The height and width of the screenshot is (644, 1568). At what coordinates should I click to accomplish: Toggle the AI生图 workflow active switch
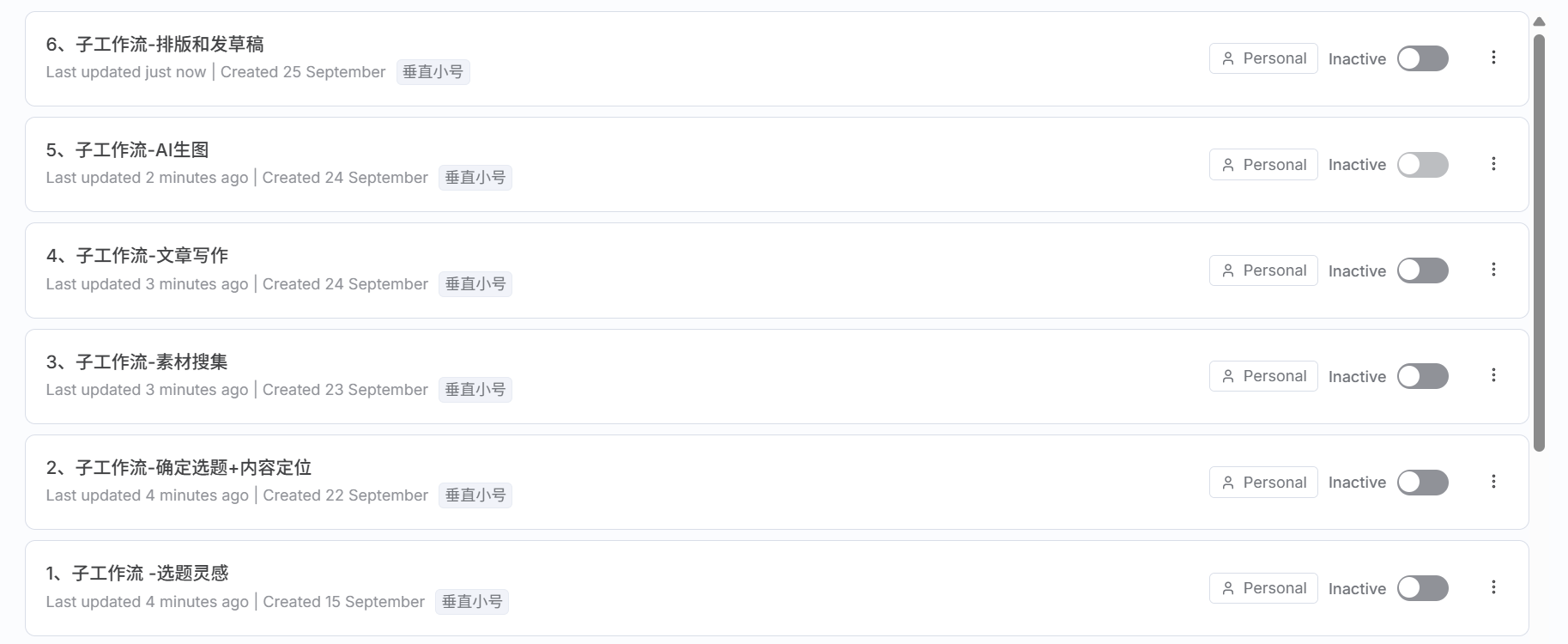pyautogui.click(x=1422, y=165)
